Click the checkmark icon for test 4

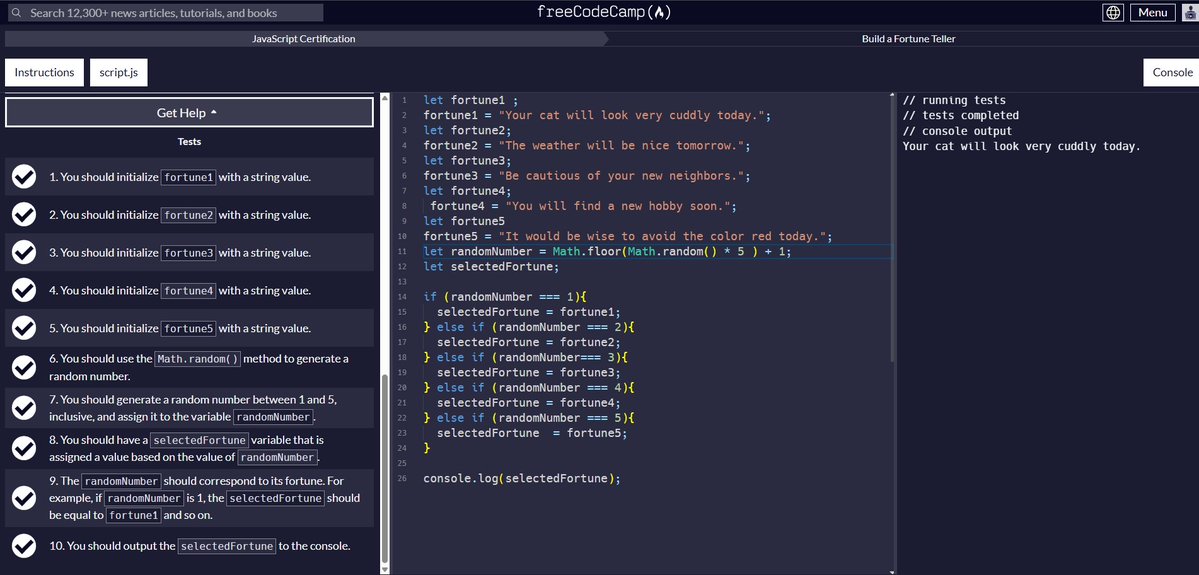(x=24, y=291)
